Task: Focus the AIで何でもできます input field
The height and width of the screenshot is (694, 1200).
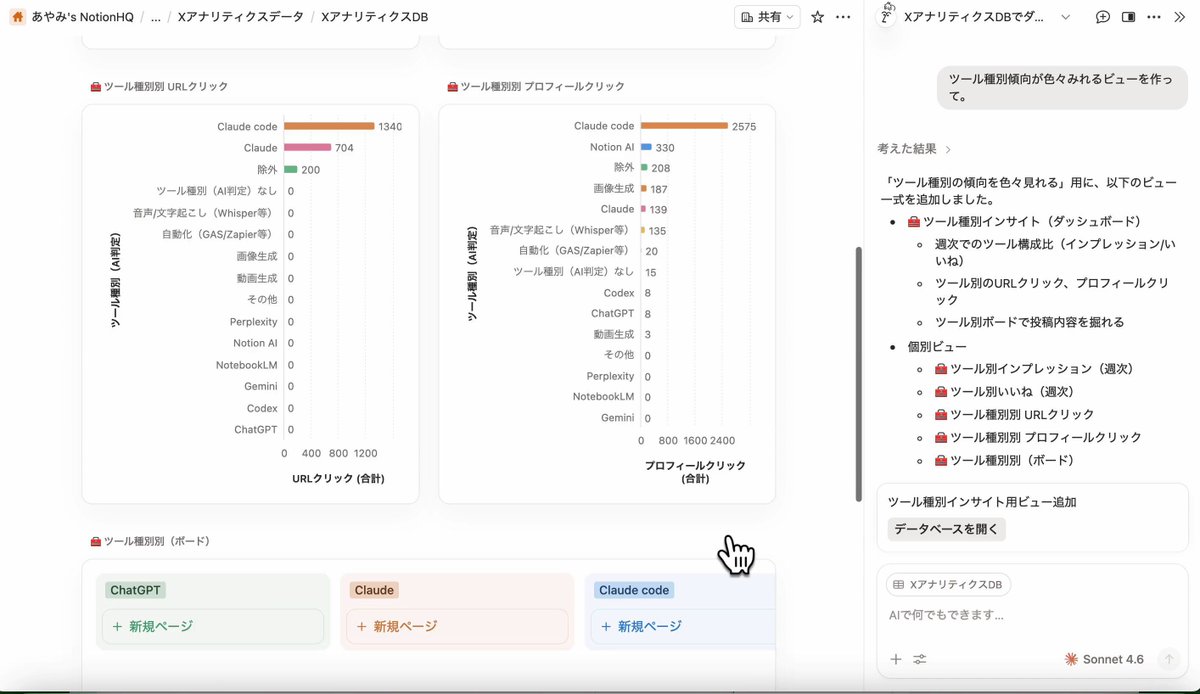Action: point(1031,615)
